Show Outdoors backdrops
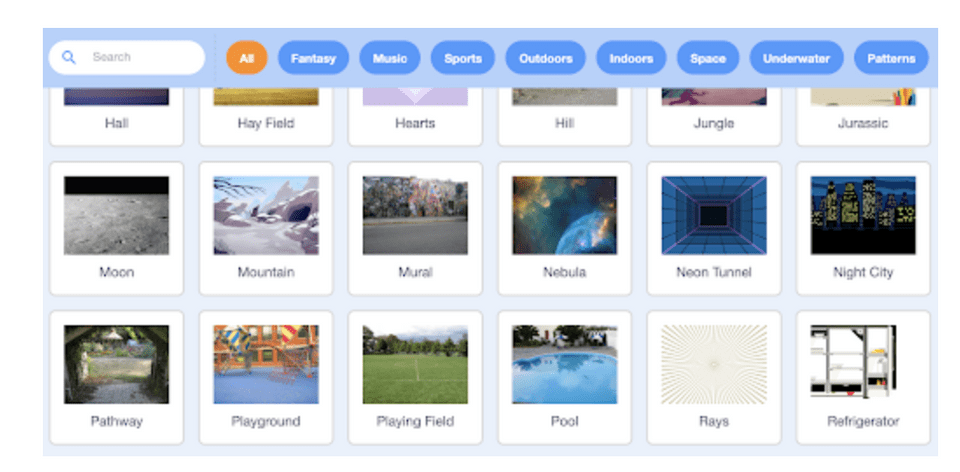The width and height of the screenshot is (960, 472). coord(546,58)
